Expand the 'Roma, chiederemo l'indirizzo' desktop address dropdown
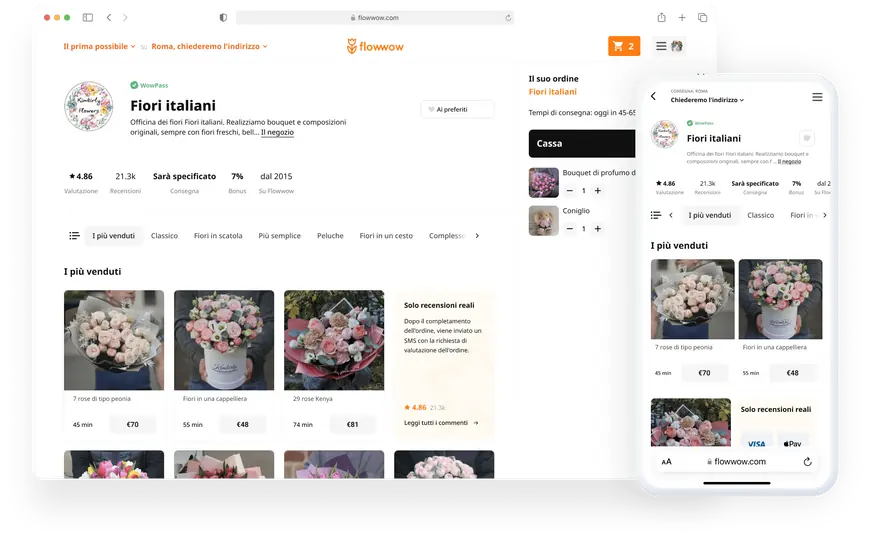The width and height of the screenshot is (871, 541). point(209,46)
